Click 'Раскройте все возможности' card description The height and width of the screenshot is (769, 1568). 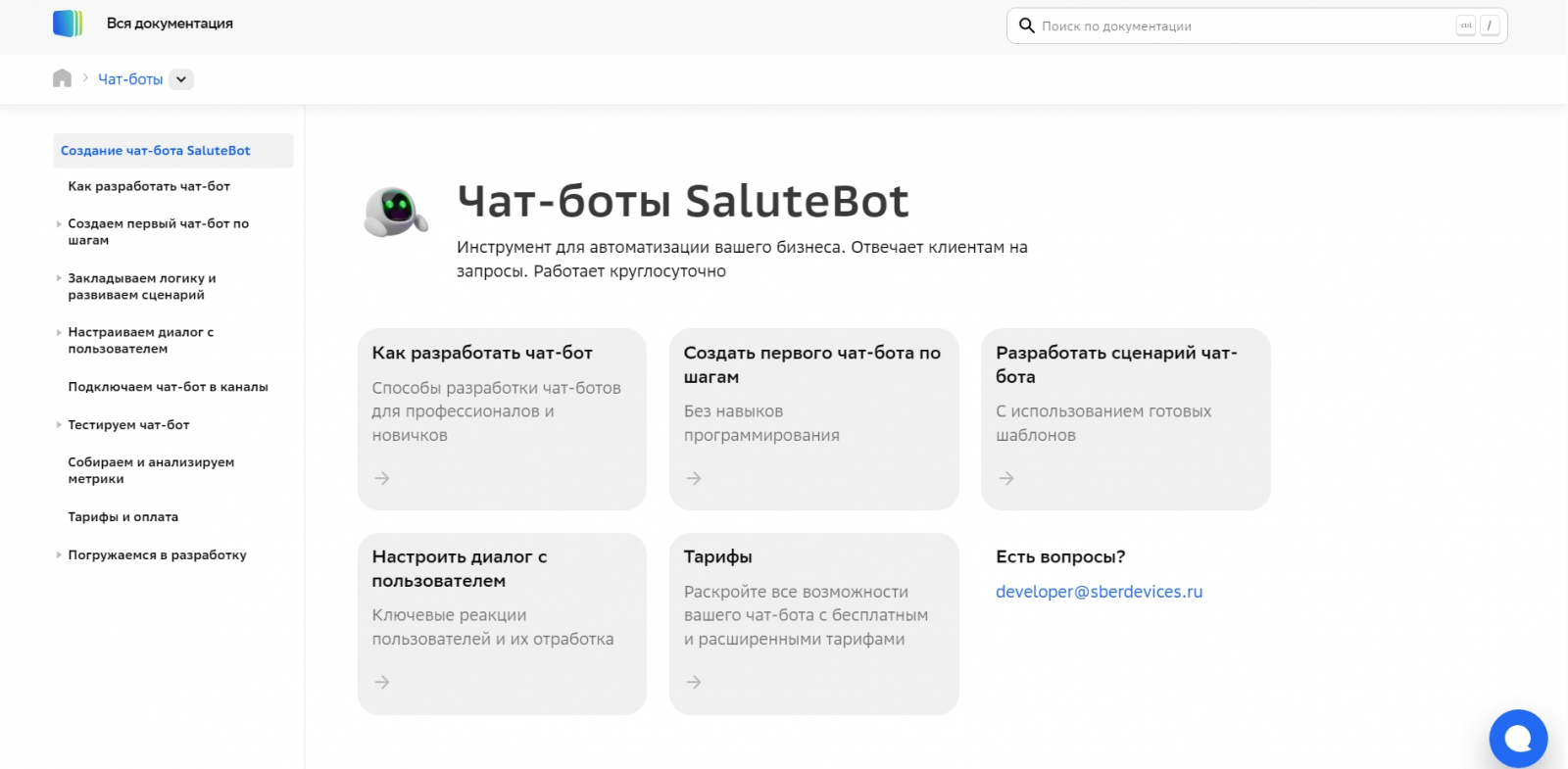(x=806, y=615)
